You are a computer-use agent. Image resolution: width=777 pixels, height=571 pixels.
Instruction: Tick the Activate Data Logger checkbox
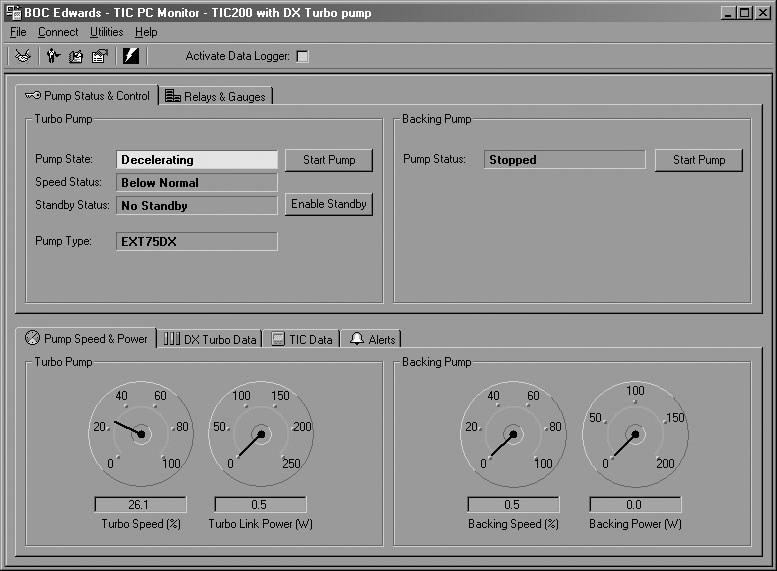[302, 57]
